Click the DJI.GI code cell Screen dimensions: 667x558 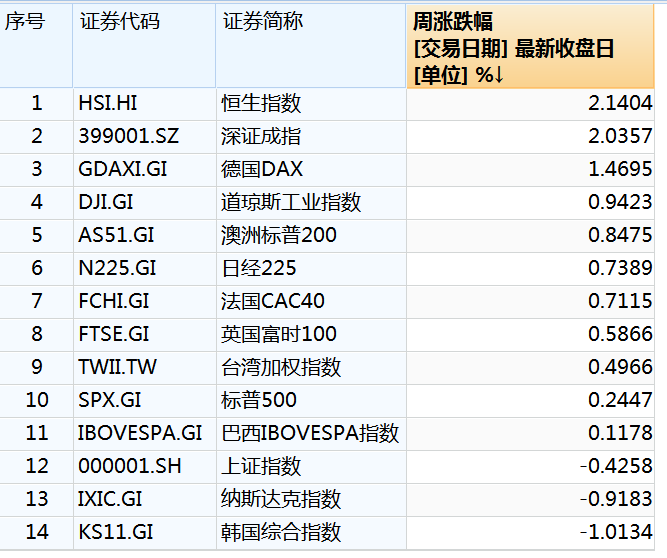tap(106, 202)
